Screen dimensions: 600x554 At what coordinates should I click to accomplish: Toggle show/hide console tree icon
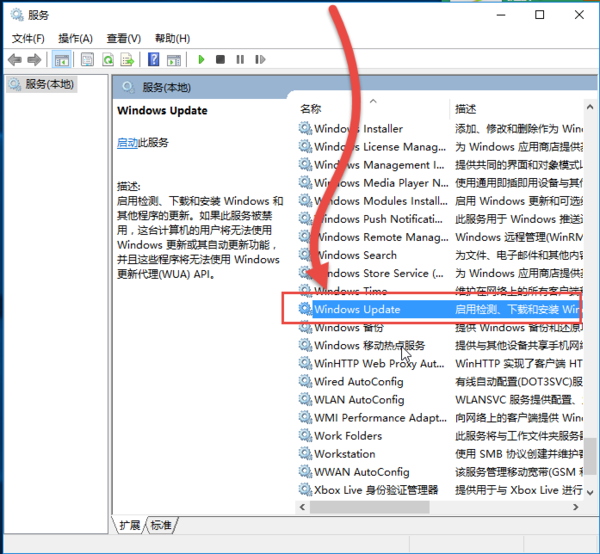click(61, 60)
